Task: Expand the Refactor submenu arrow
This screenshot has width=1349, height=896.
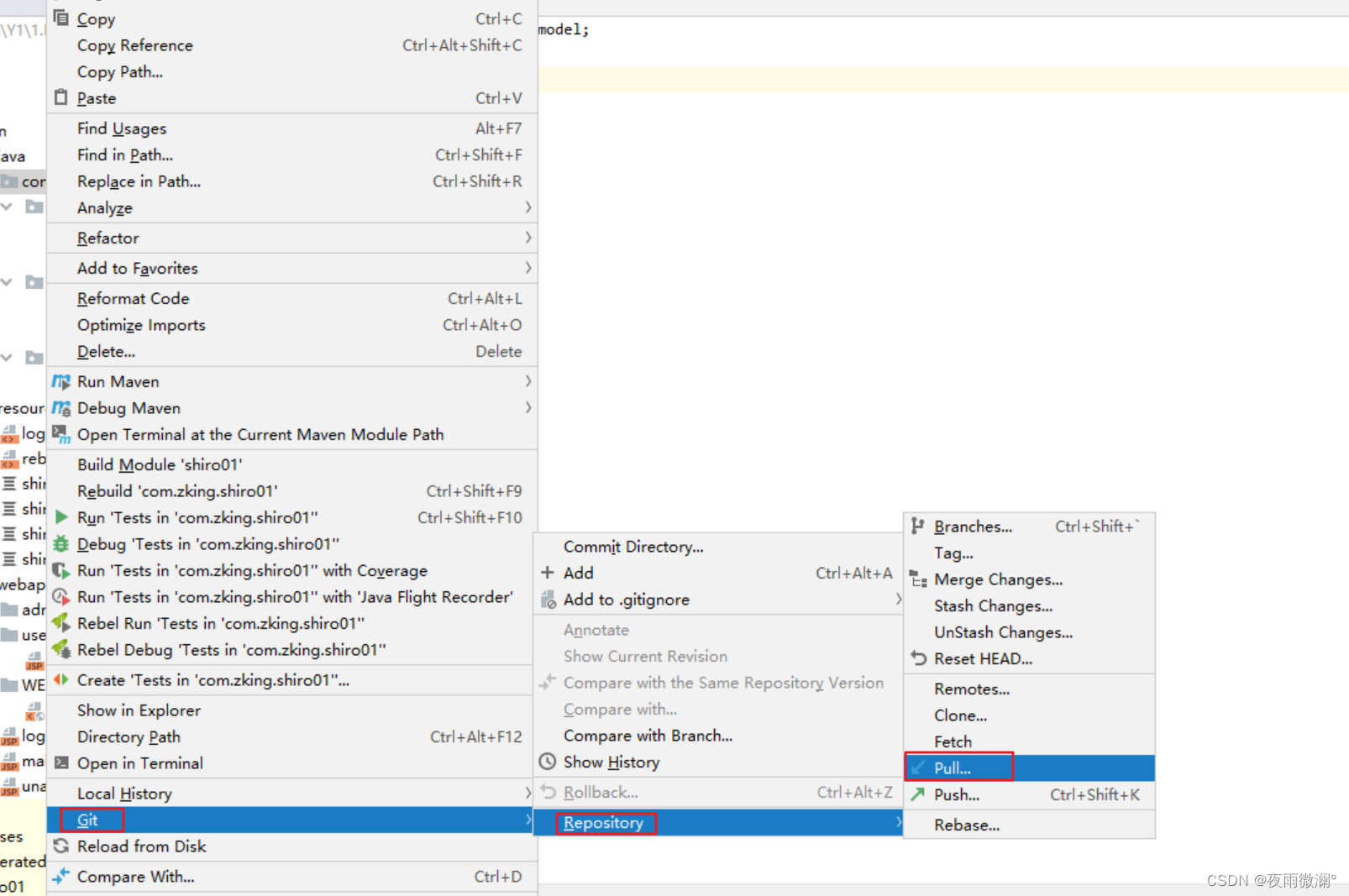Action: [x=528, y=238]
